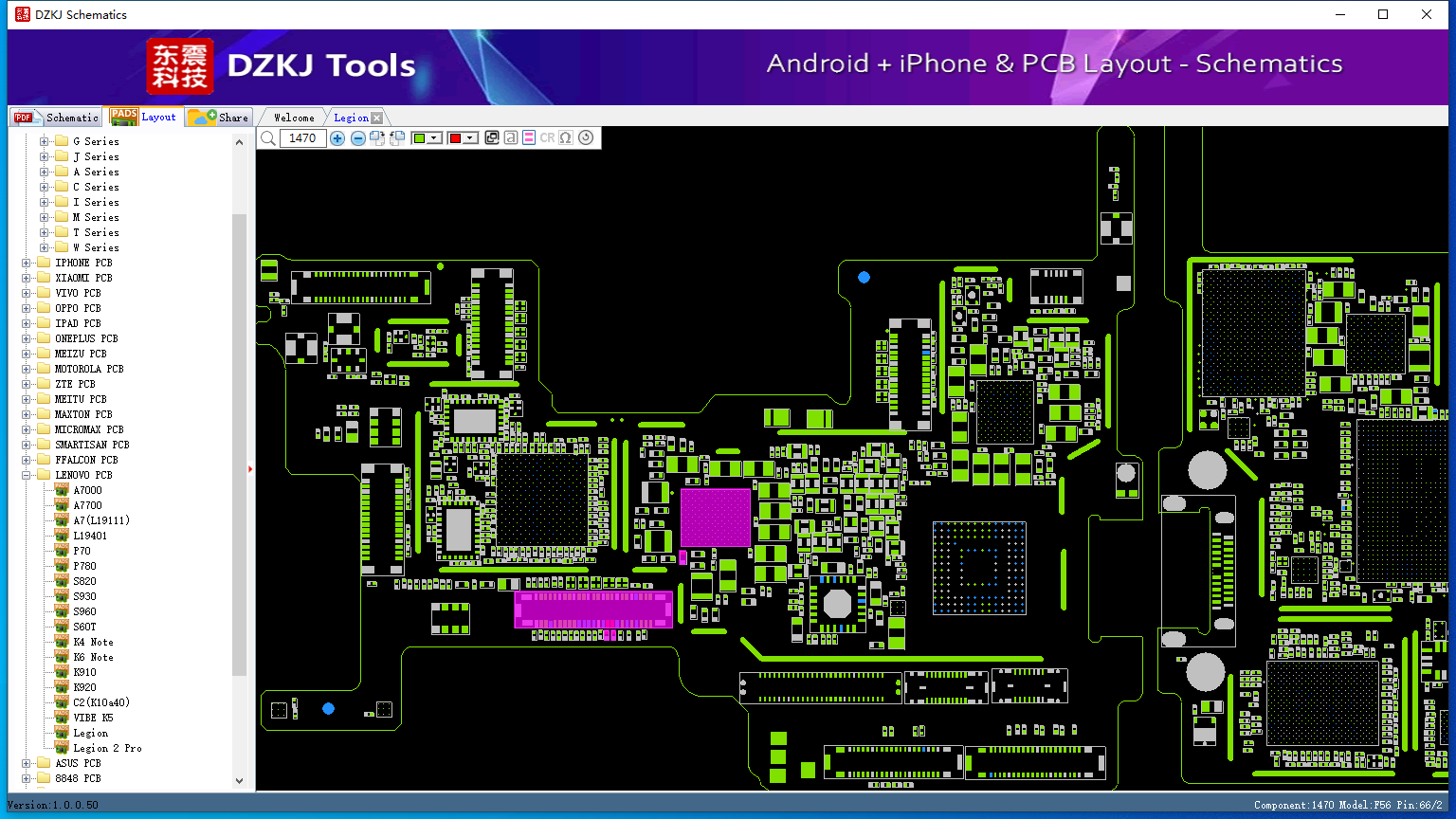The height and width of the screenshot is (819, 1456).
Task: Click the green color swatch
Action: pos(420,138)
